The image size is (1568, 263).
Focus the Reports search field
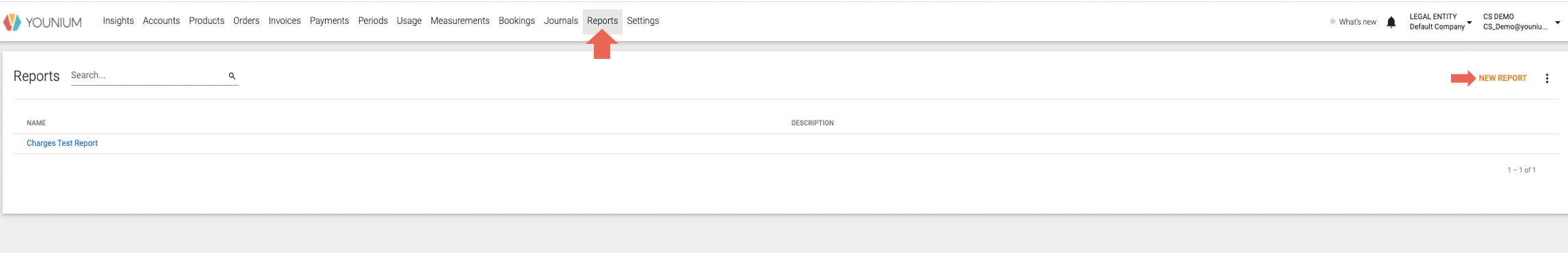click(148, 75)
